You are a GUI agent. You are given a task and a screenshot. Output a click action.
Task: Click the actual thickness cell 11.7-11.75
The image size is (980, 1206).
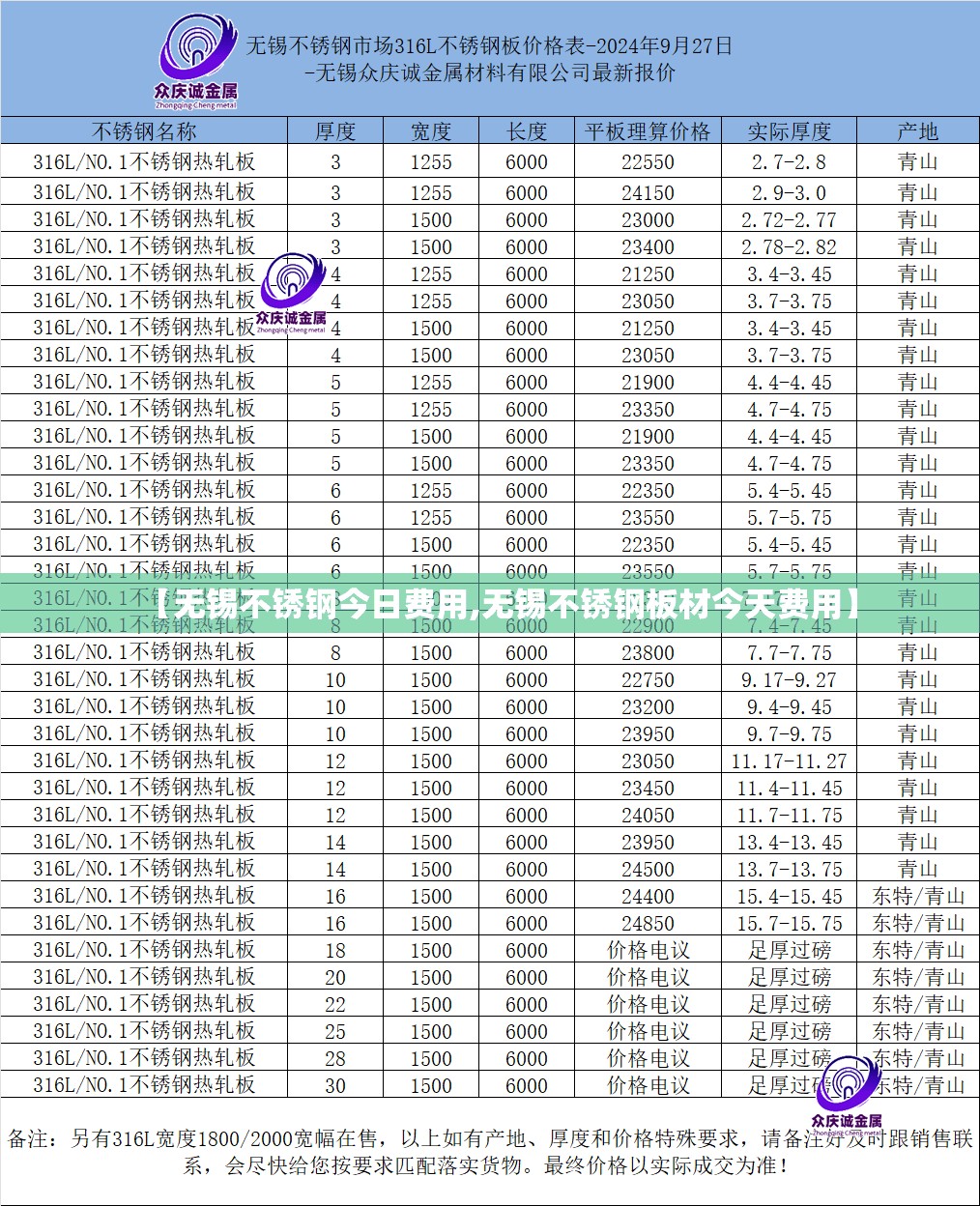[789, 815]
